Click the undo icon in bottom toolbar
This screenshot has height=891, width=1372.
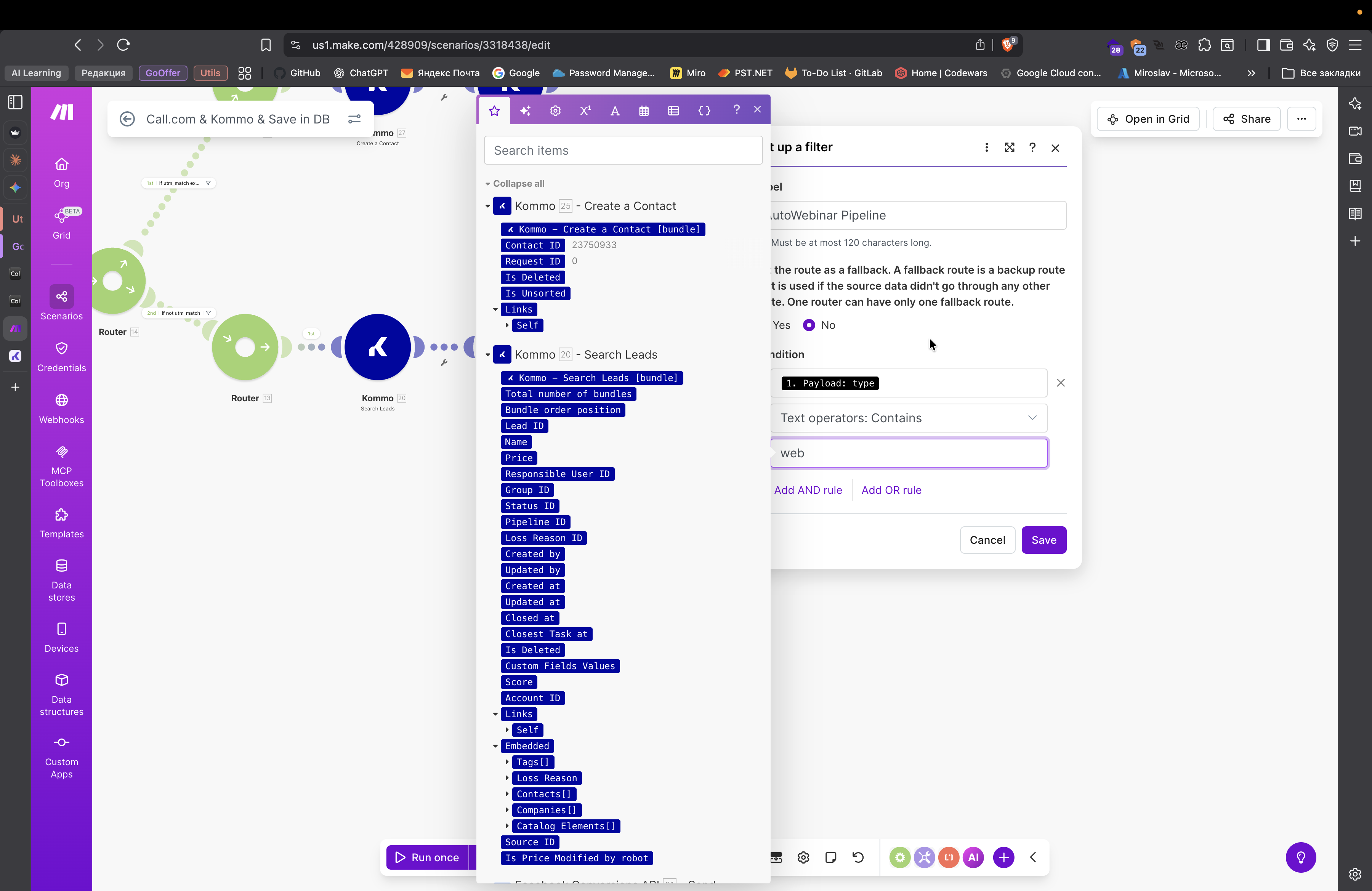(x=858, y=857)
